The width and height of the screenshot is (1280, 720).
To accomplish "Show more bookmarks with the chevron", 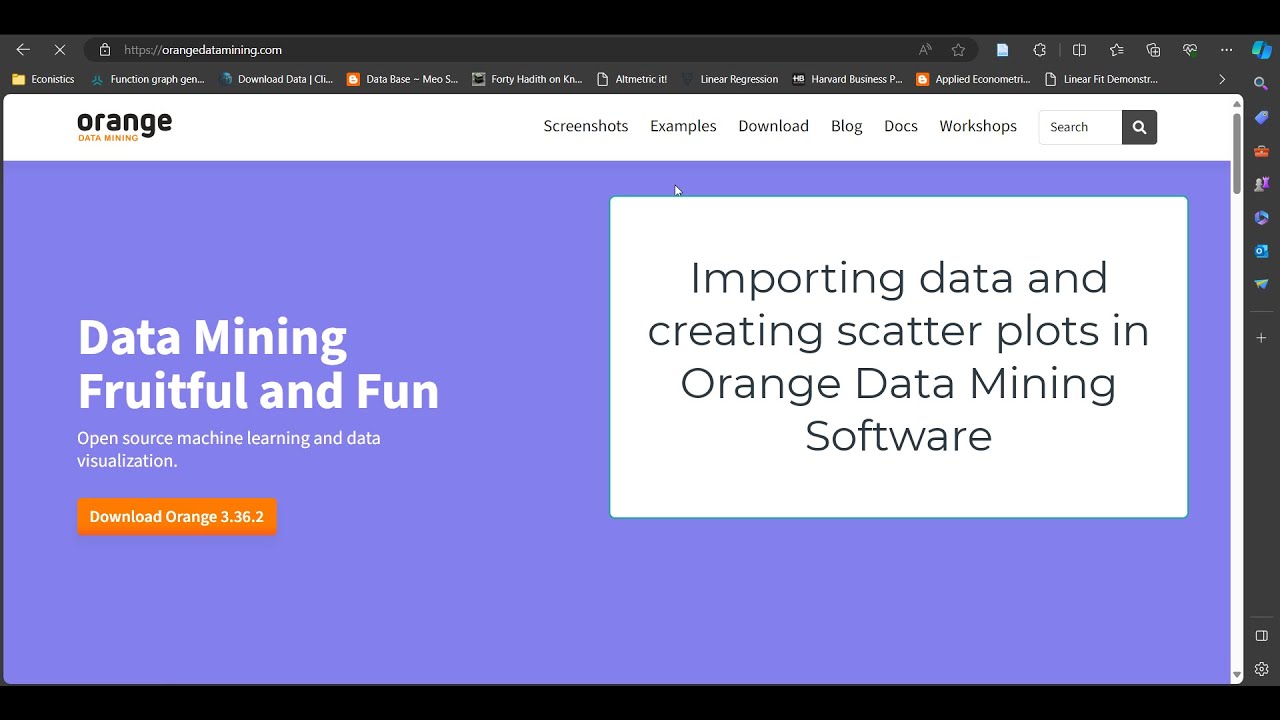I will pyautogui.click(x=1221, y=79).
